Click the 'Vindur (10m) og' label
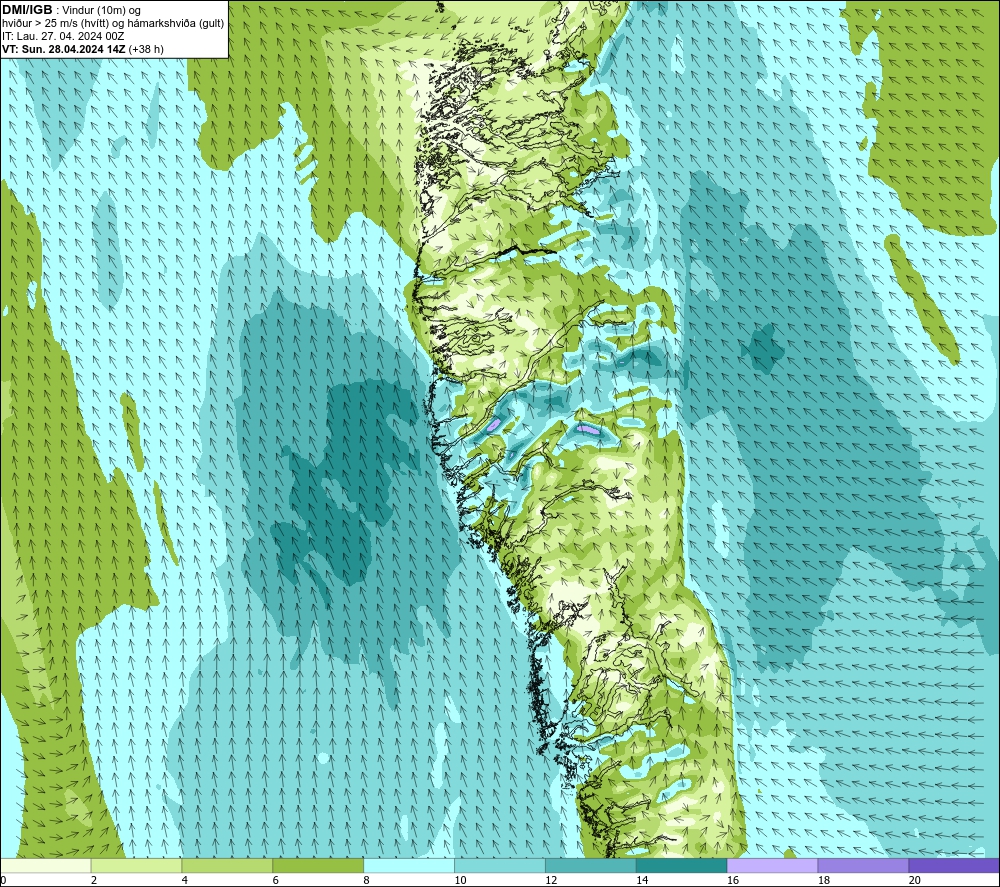1000x887 pixels. (x=101, y=11)
